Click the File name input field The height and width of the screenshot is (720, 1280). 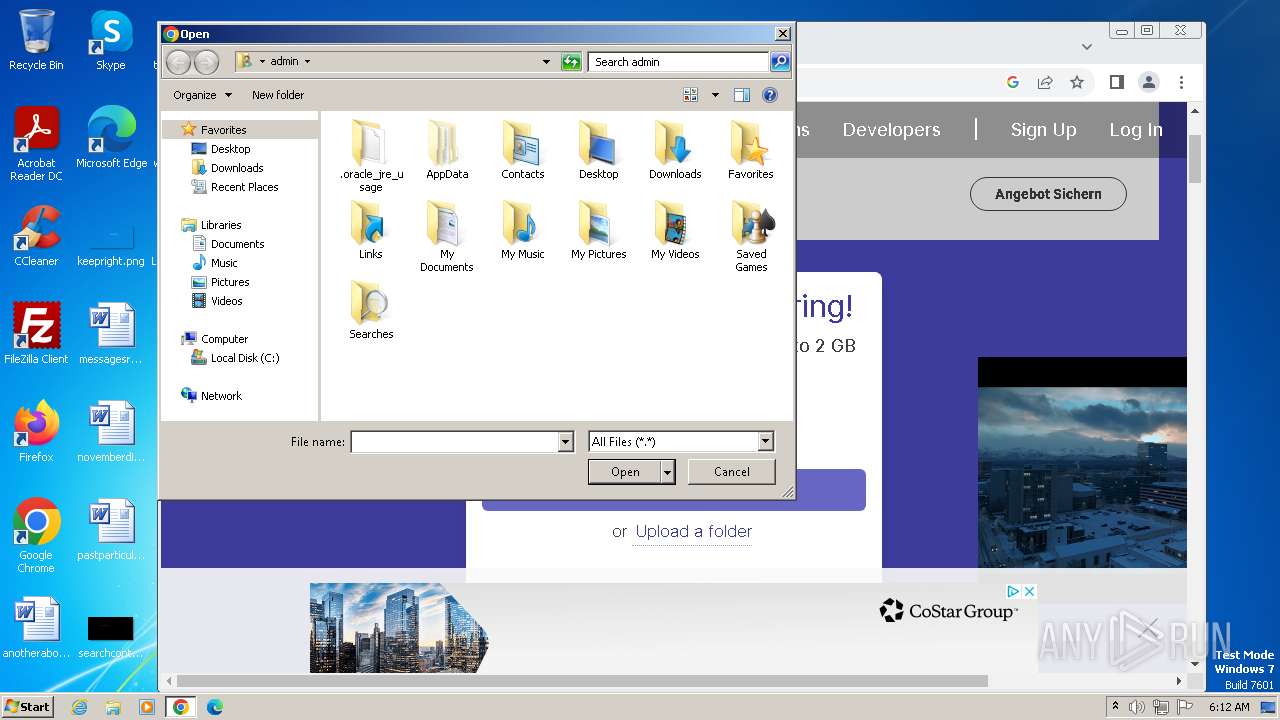[x=454, y=442]
